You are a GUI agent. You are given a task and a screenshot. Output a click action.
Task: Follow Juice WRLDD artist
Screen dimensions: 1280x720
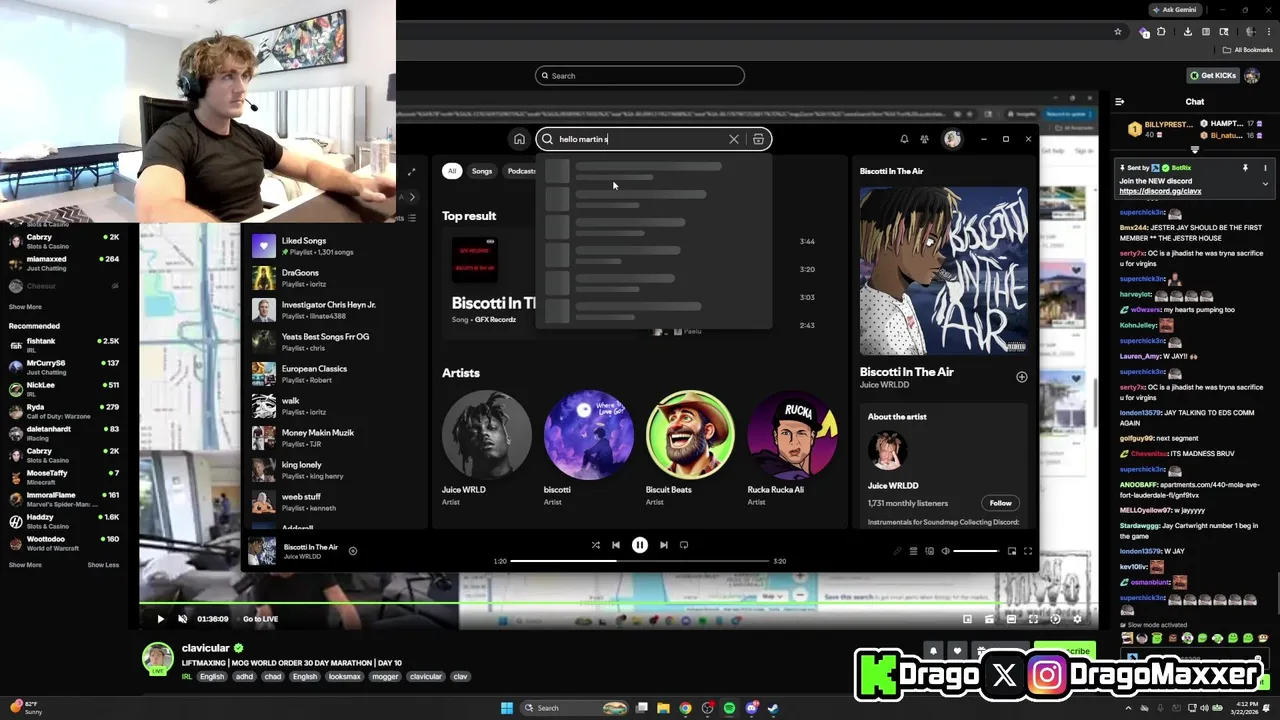[1000, 503]
